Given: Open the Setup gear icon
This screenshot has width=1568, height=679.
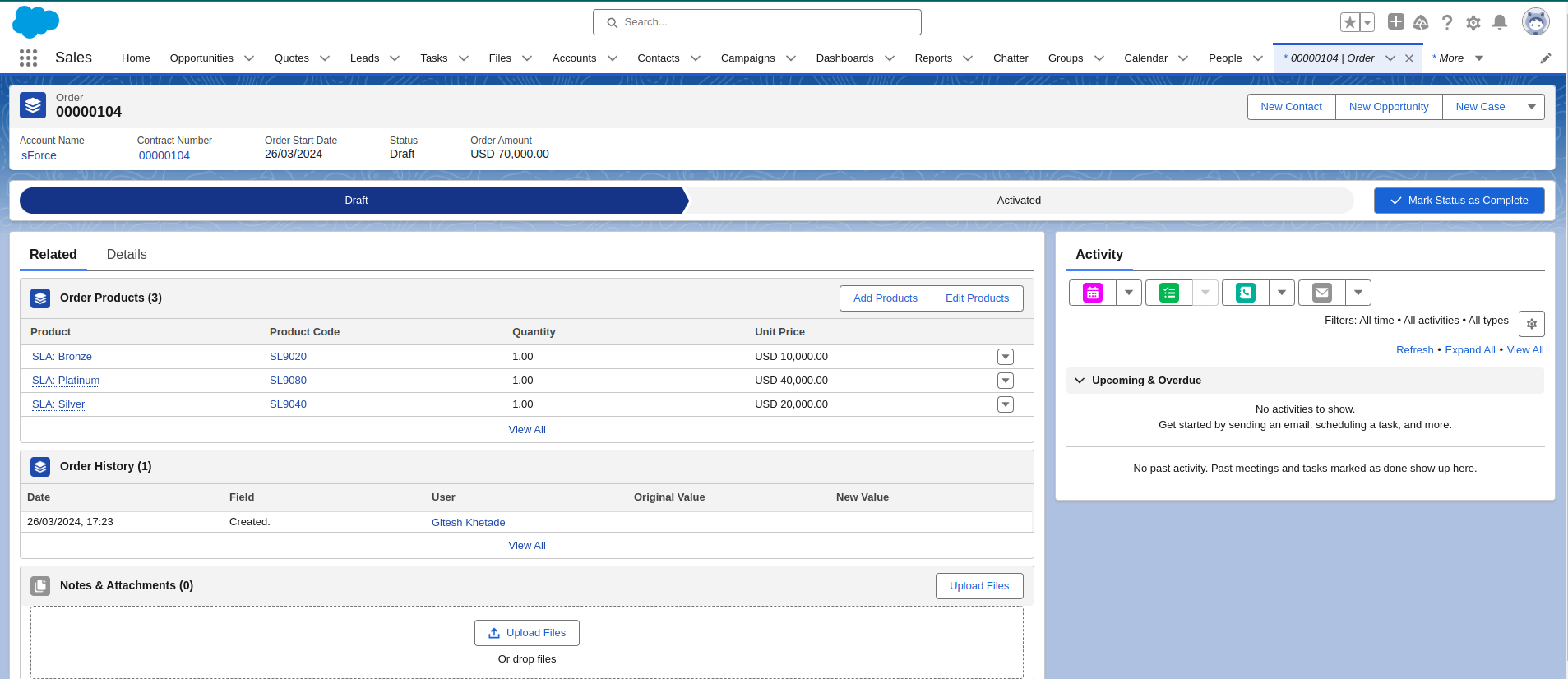Looking at the screenshot, I should coord(1473,22).
